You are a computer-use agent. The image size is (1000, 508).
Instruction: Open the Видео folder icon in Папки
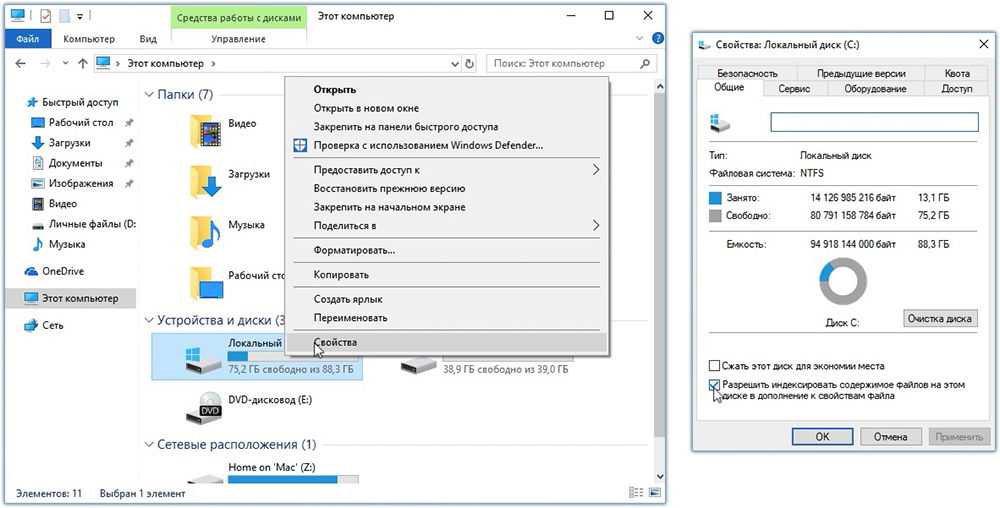click(205, 129)
